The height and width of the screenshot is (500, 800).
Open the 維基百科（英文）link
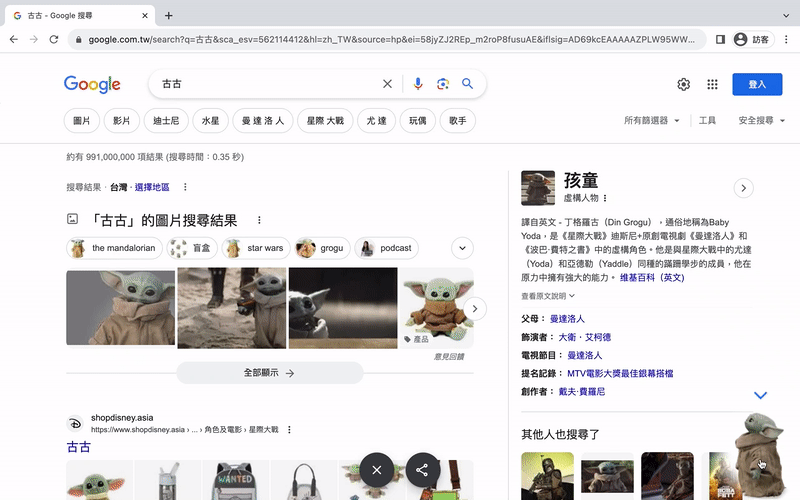[652, 278]
